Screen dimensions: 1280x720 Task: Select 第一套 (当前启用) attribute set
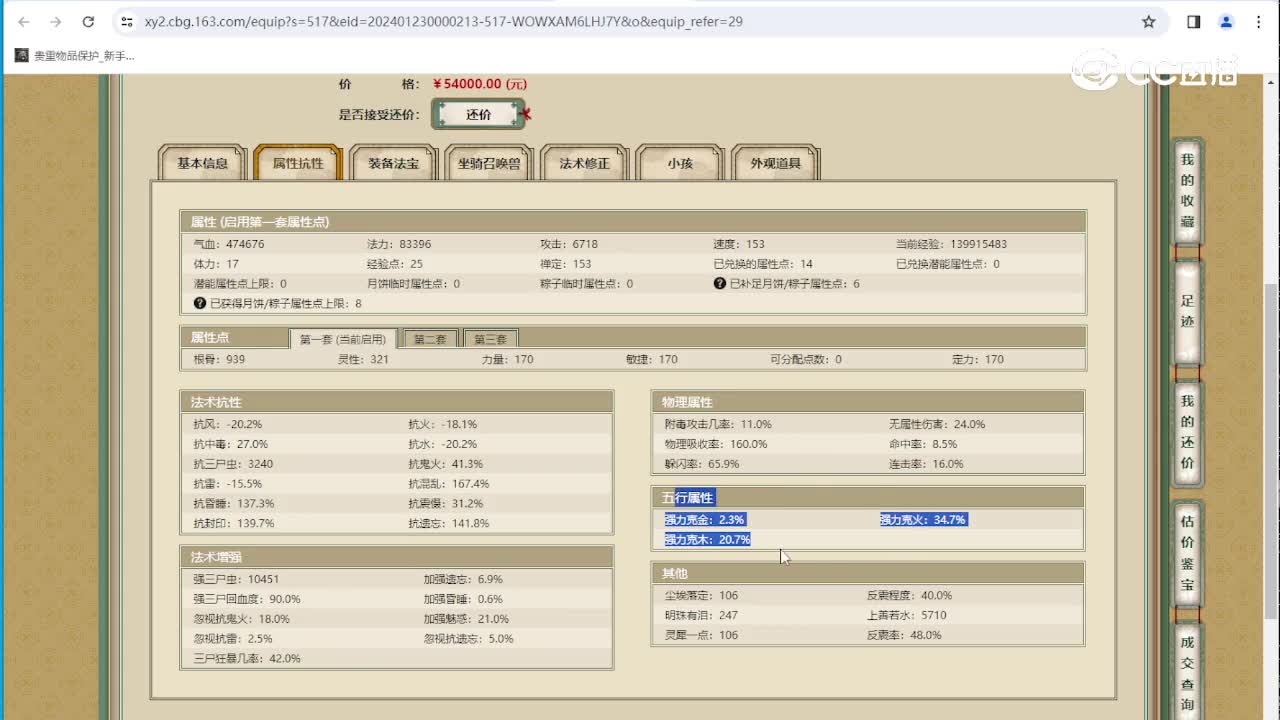[x=343, y=339]
